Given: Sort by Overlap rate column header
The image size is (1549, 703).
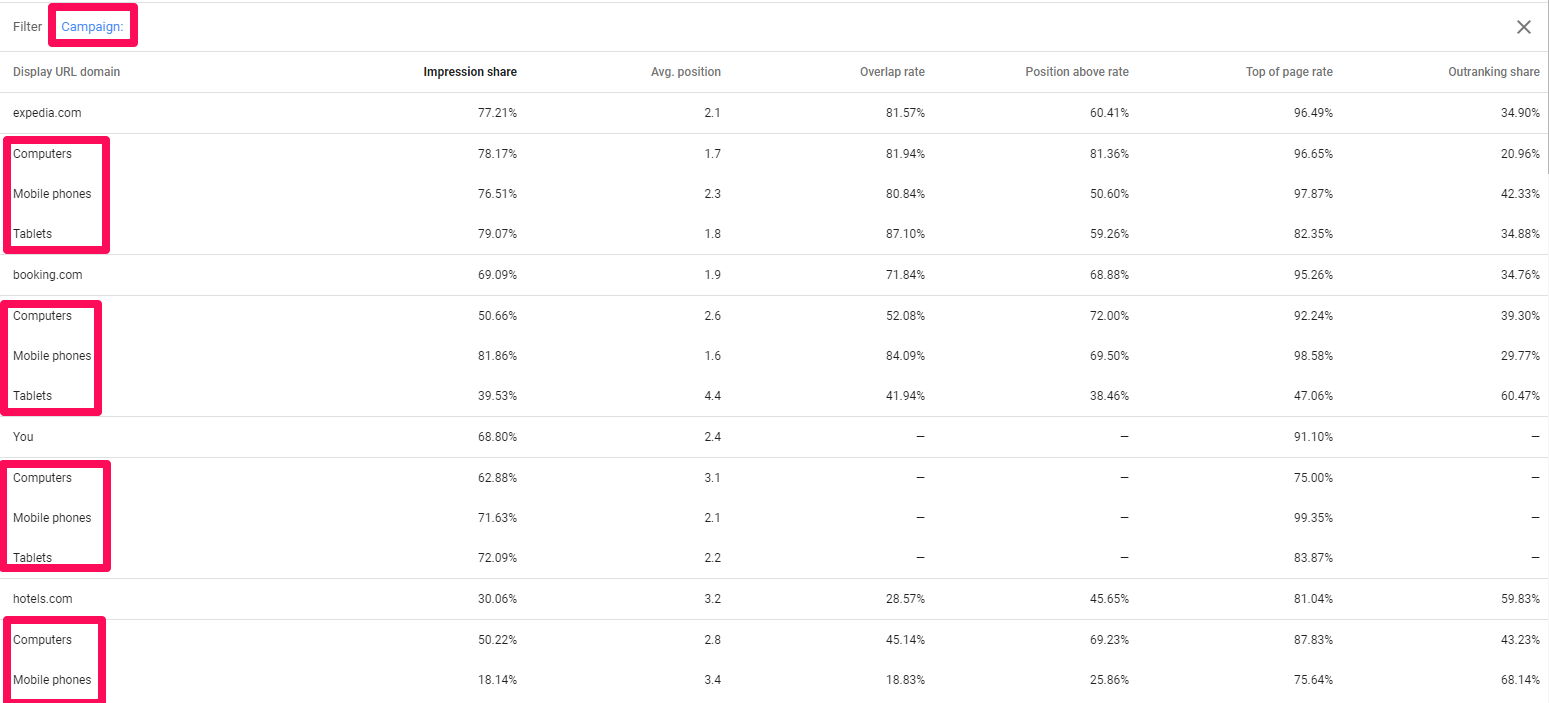Looking at the screenshot, I should (892, 72).
